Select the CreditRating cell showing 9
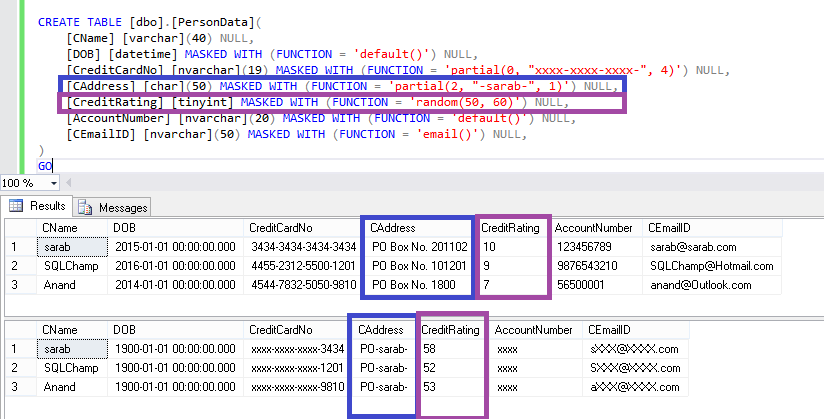The width and height of the screenshot is (824, 419). [x=513, y=266]
